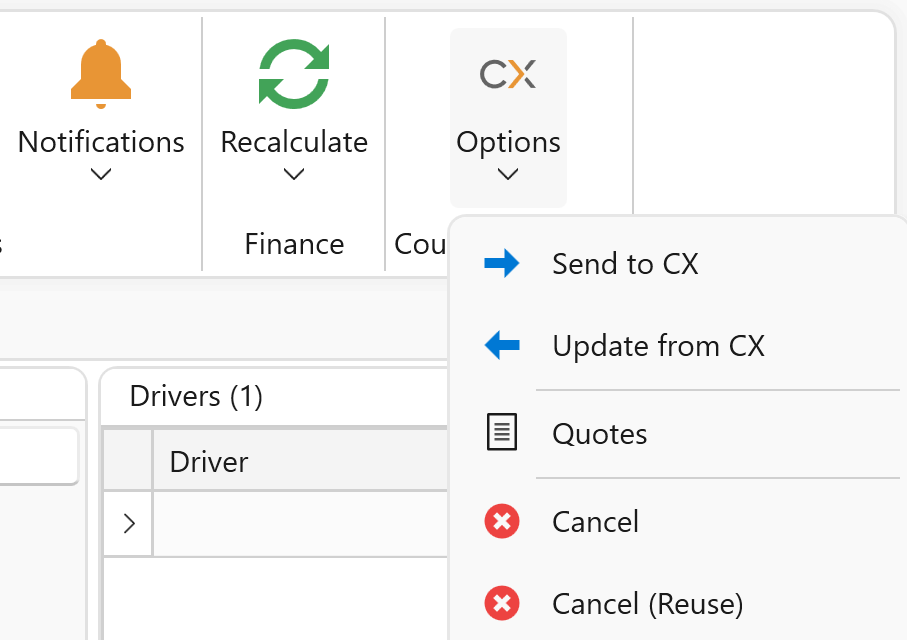Click the Quotes document icon
The image size is (907, 640).
coord(502,433)
